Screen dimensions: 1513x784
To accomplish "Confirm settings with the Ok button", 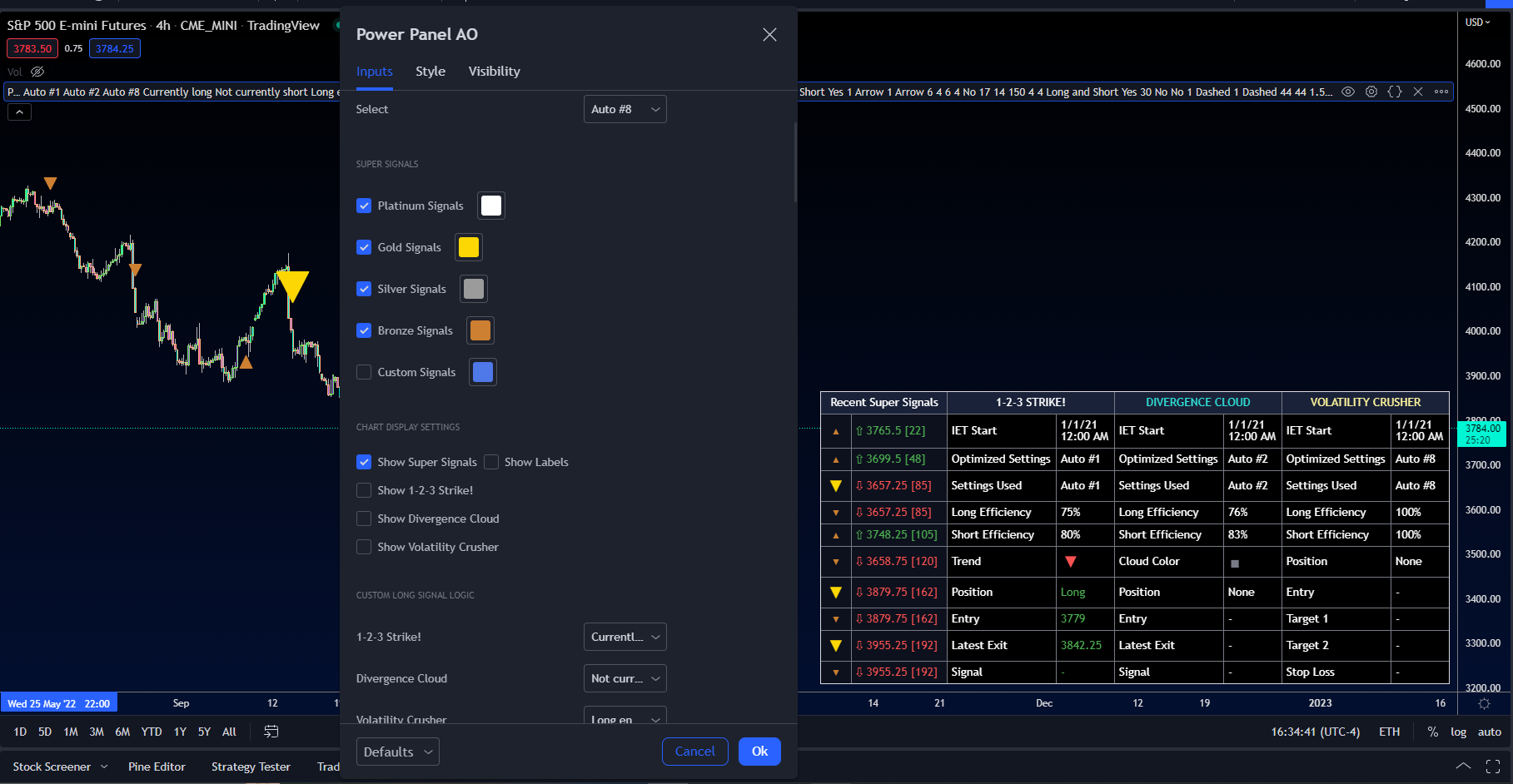I will coord(759,751).
